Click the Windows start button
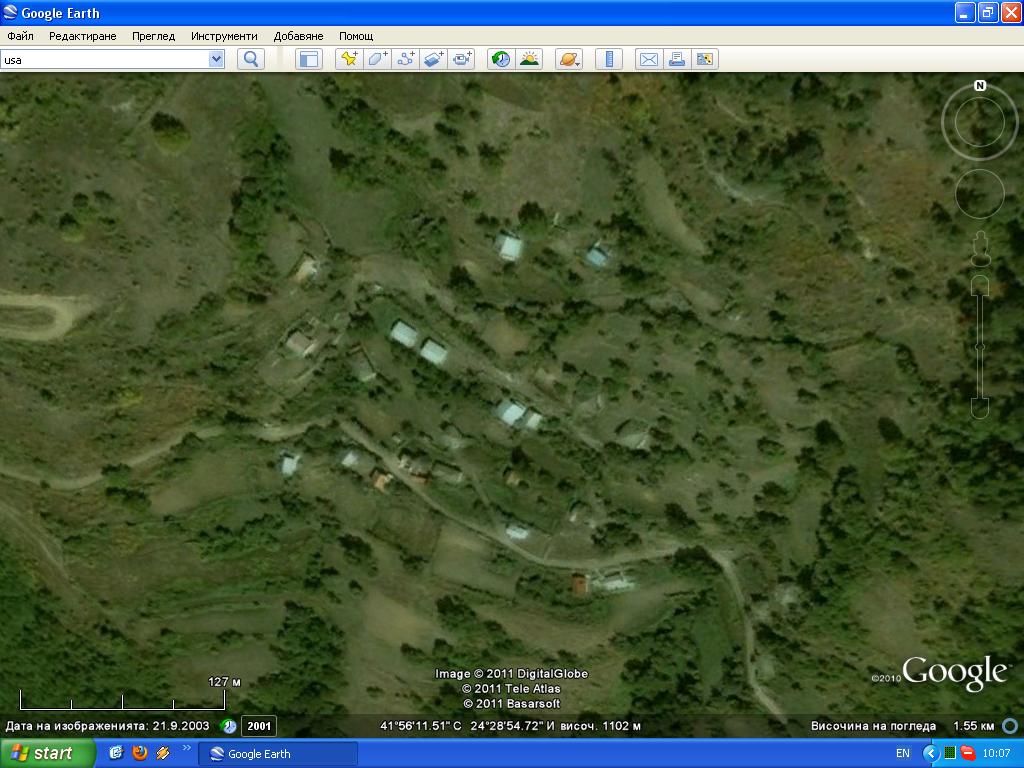The image size is (1024, 768). click(x=47, y=754)
